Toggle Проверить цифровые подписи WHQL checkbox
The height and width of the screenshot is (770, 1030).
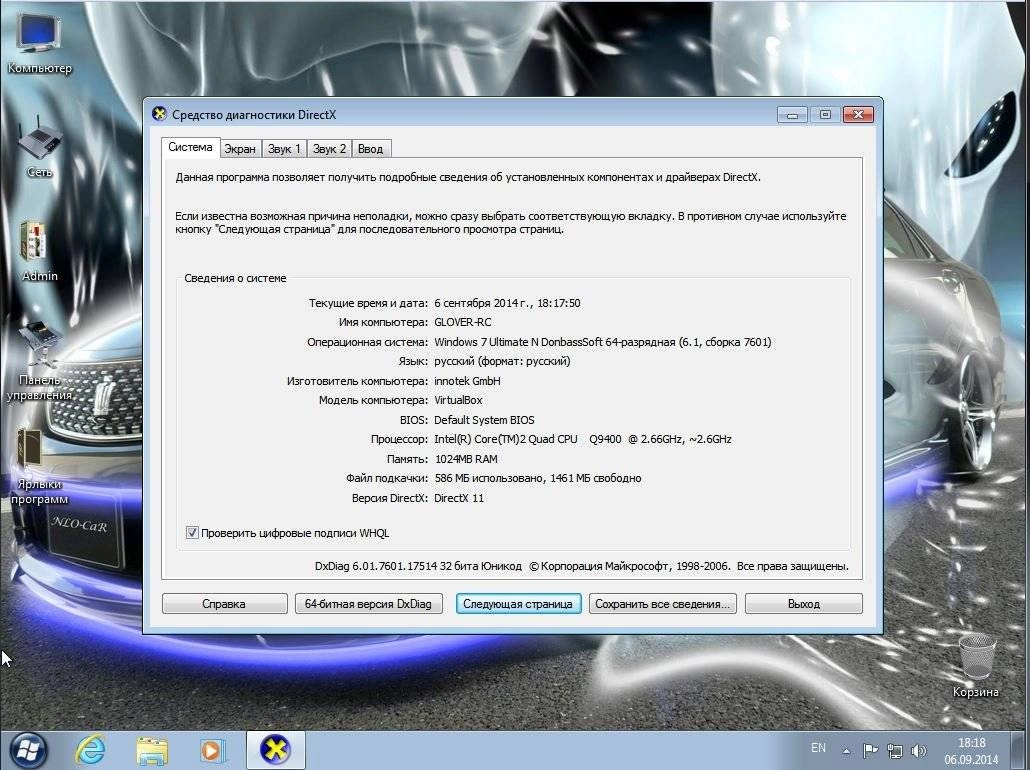[x=192, y=533]
